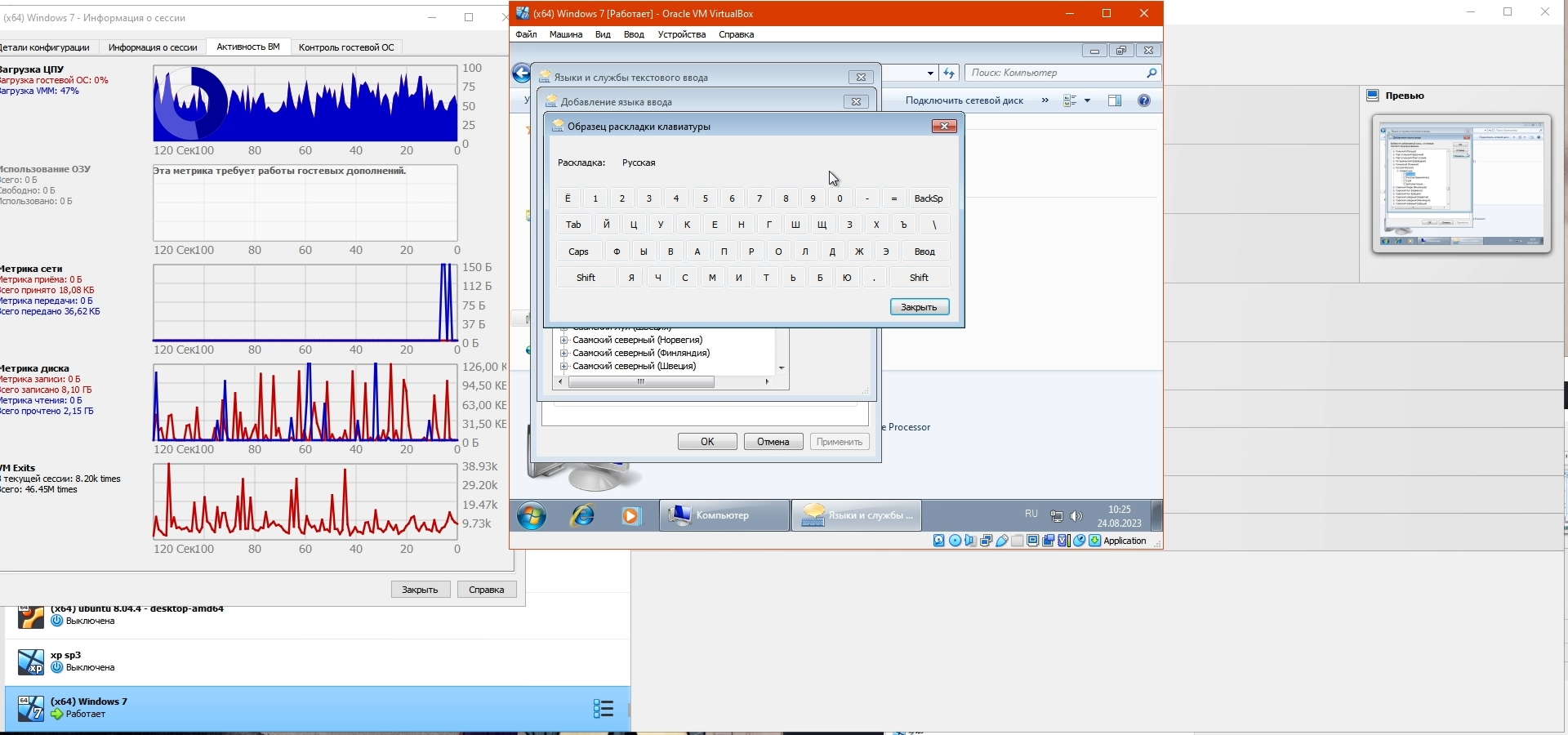This screenshot has height=735, width=1568.
Task: Expand Саамский северный (Норвегия) tree node
Action: (563, 340)
